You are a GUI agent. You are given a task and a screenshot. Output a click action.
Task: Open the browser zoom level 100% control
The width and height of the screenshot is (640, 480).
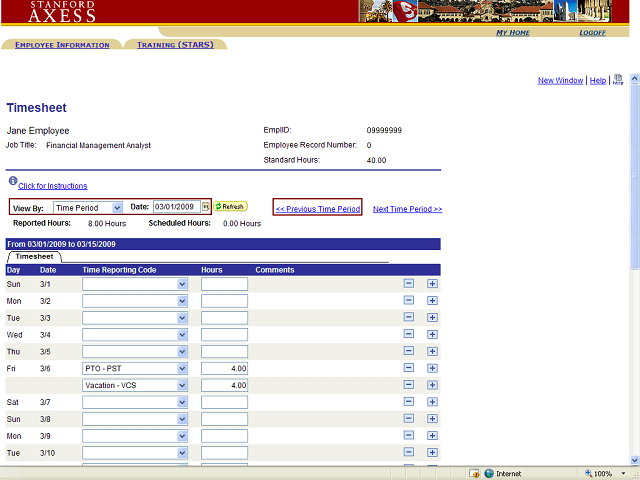[607, 473]
